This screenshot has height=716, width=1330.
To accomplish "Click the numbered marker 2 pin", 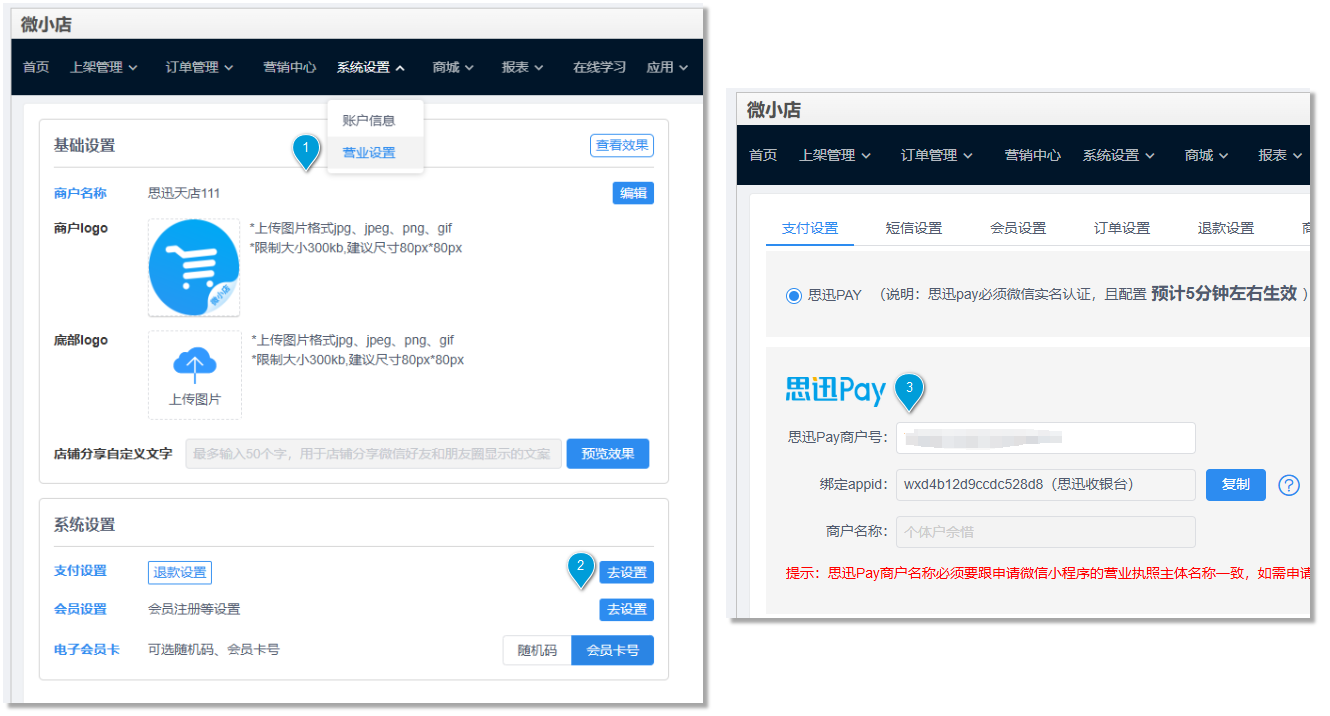I will click(x=581, y=567).
